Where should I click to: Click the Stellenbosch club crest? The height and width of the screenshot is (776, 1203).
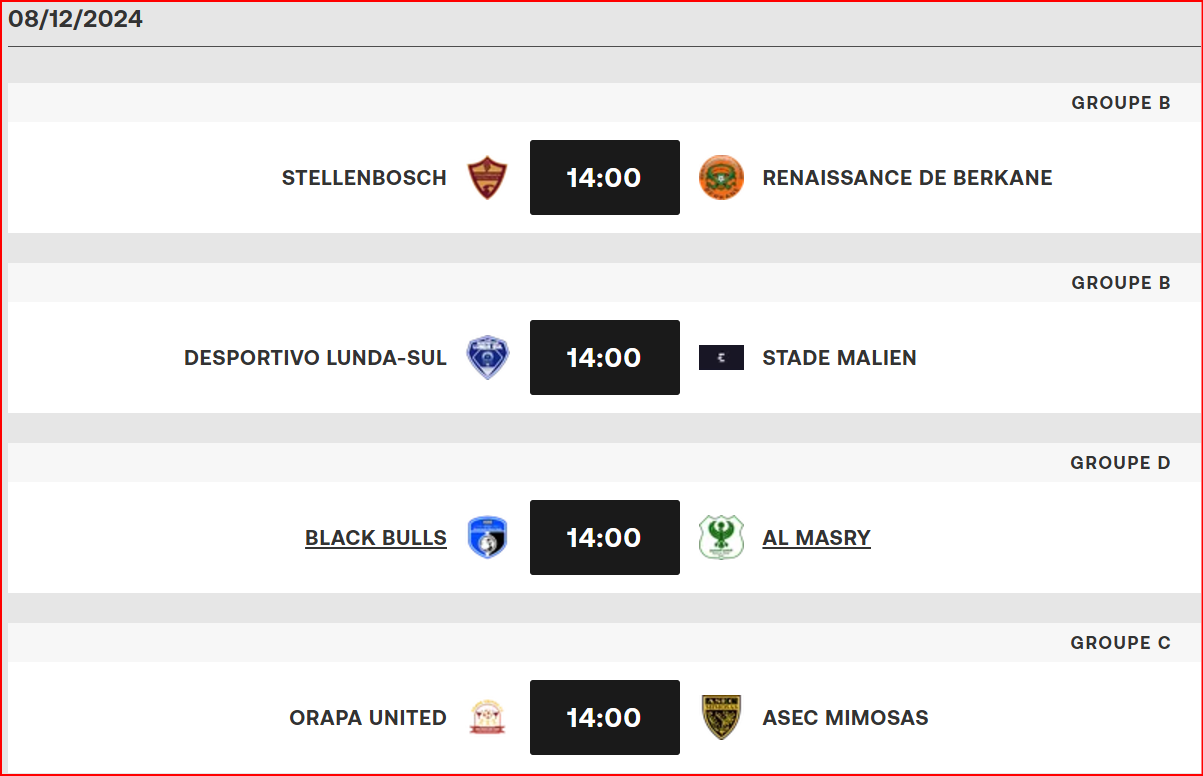point(487,177)
